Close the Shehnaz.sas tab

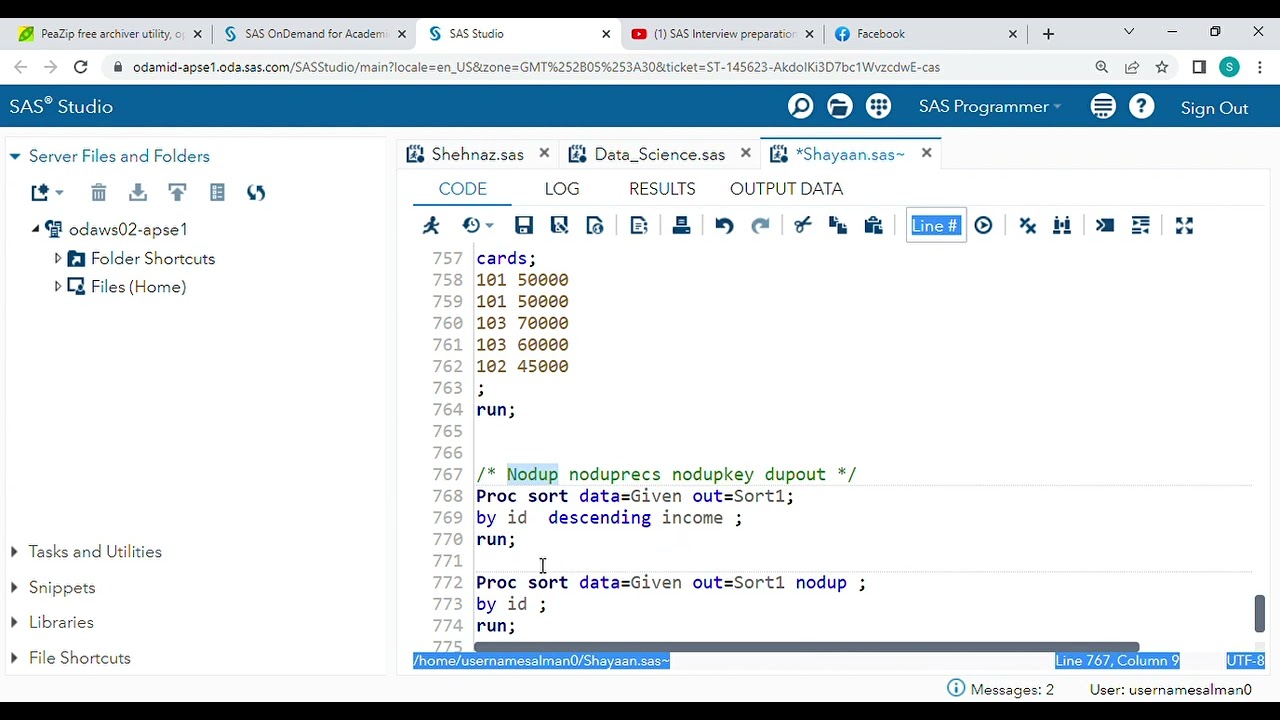[x=544, y=153]
